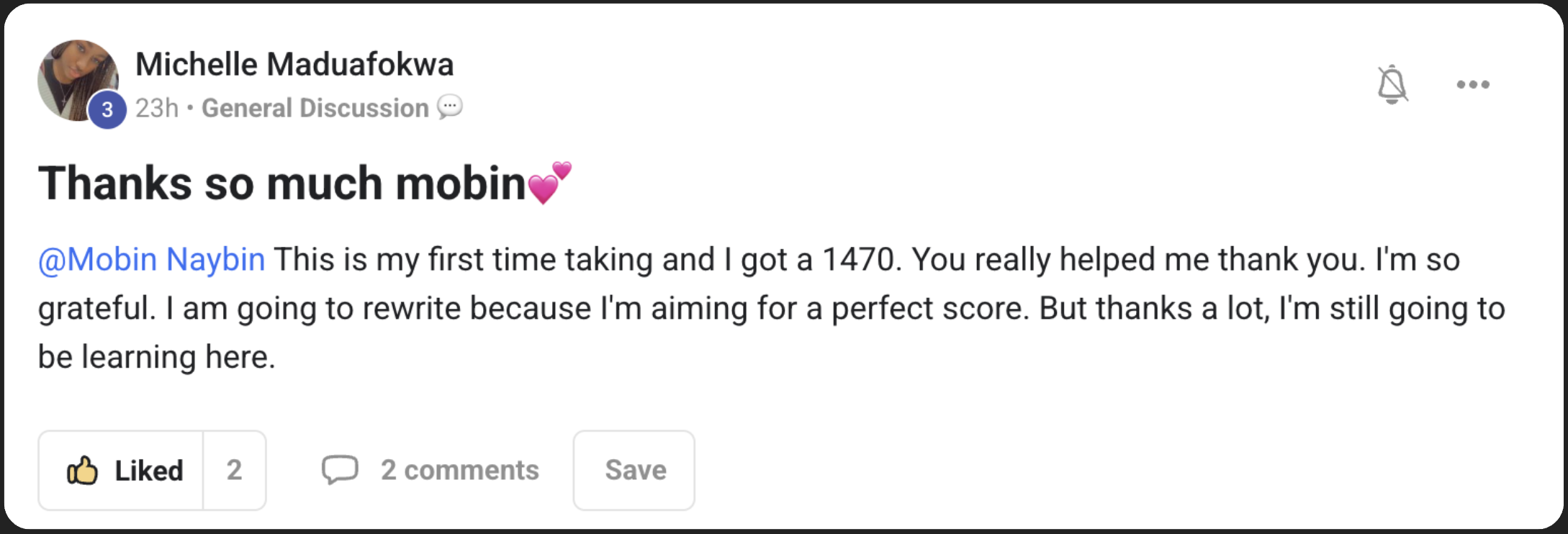The width and height of the screenshot is (1568, 534).
Task: Click the author name Michelle Maduafokwa
Action: 294,65
